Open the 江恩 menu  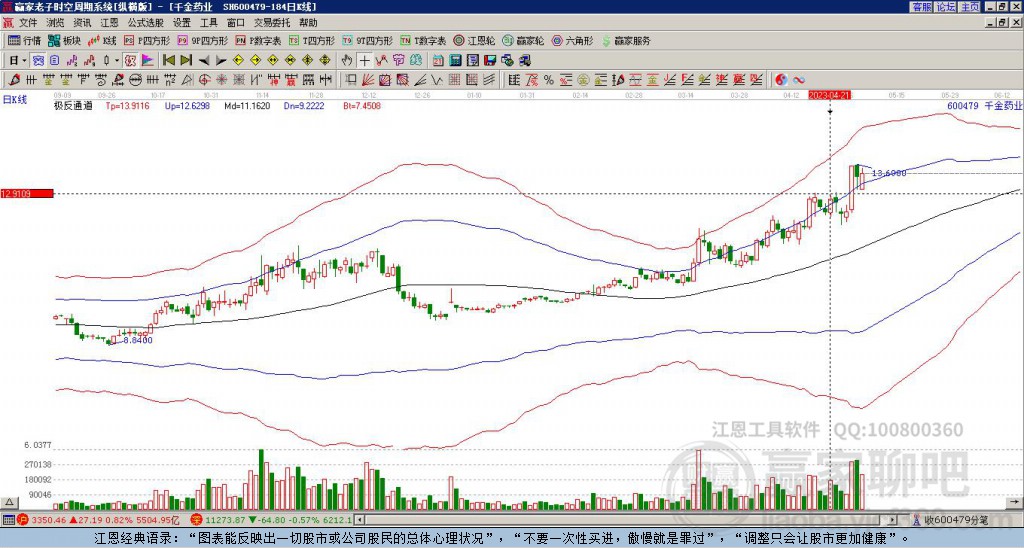(x=109, y=23)
